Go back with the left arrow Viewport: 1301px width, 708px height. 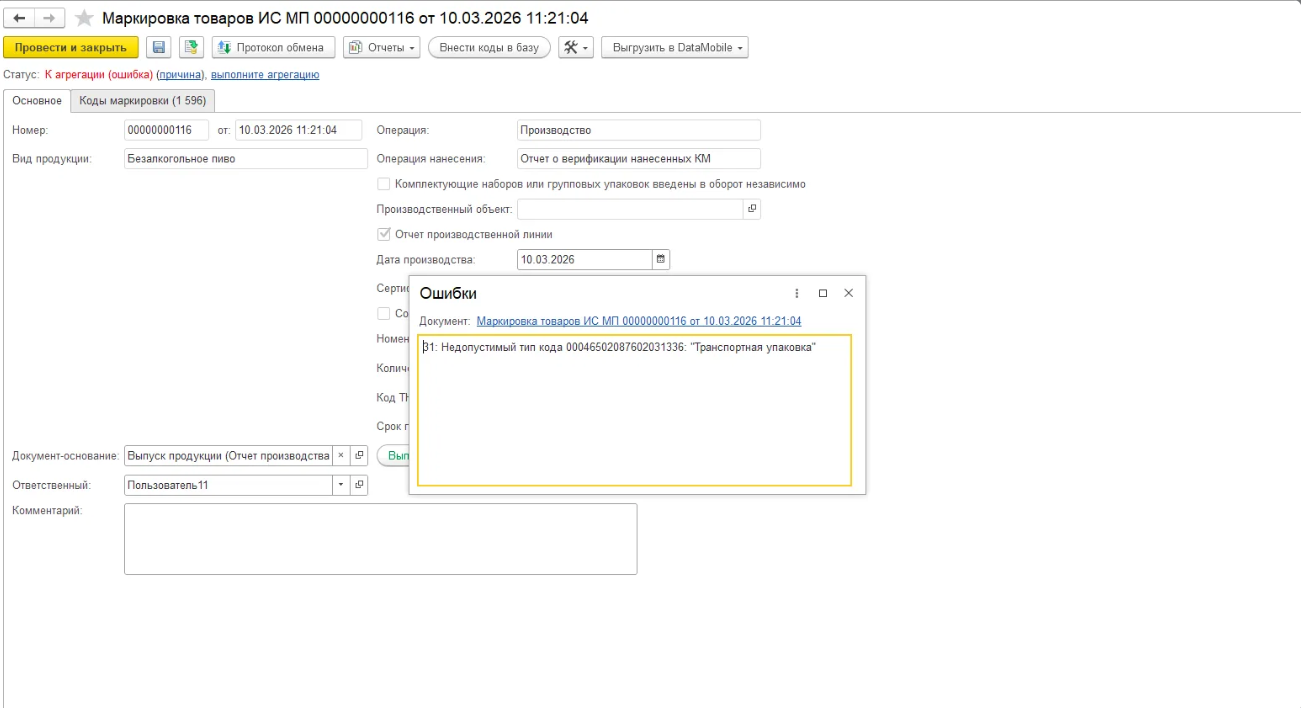(20, 19)
